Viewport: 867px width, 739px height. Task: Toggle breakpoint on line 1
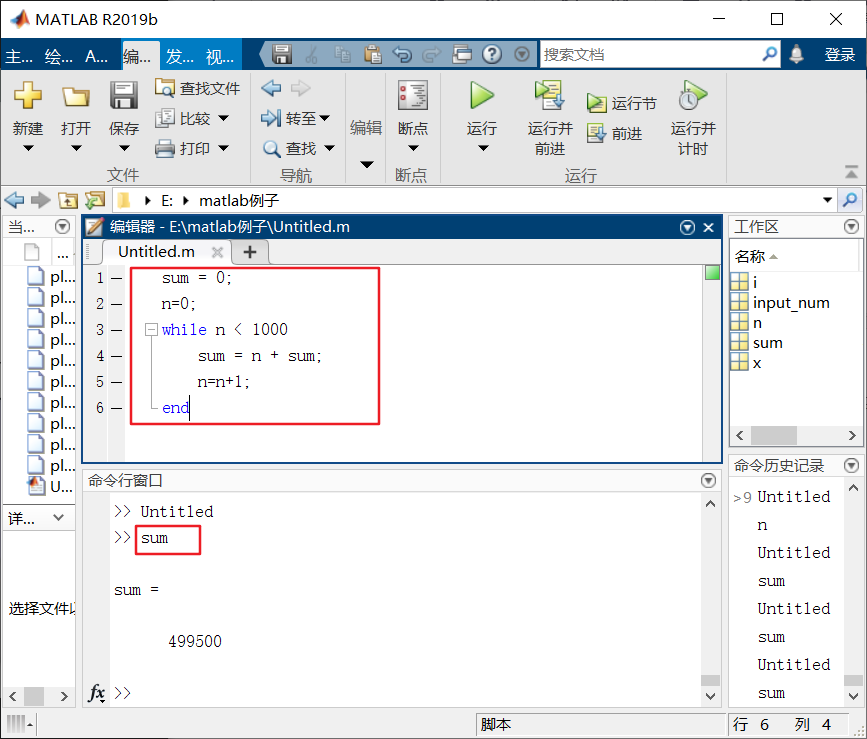click(116, 278)
